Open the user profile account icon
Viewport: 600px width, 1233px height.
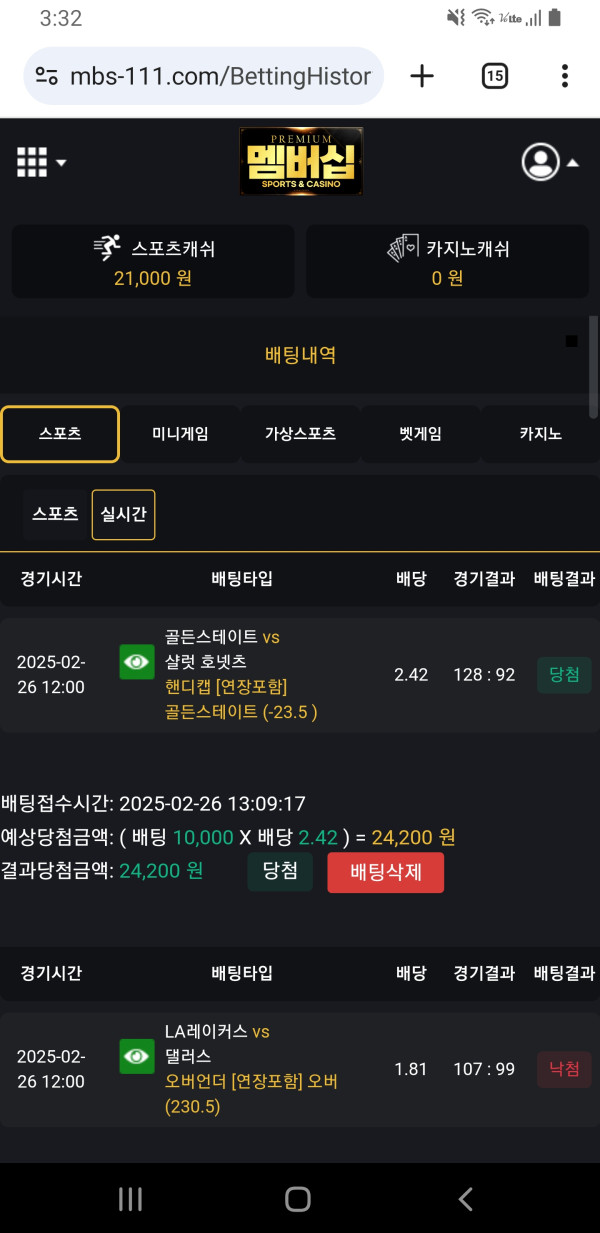(540, 161)
